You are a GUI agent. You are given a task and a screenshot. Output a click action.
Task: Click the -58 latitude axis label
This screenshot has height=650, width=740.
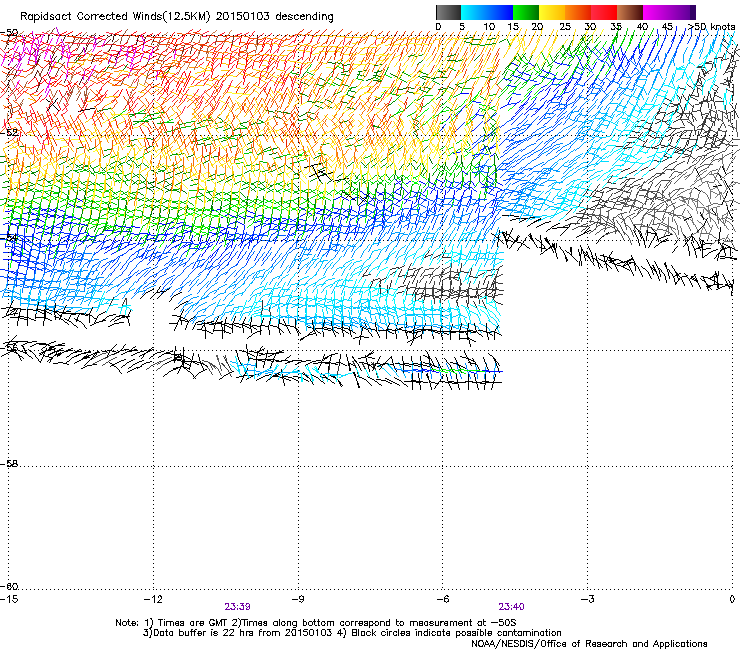coord(9,464)
